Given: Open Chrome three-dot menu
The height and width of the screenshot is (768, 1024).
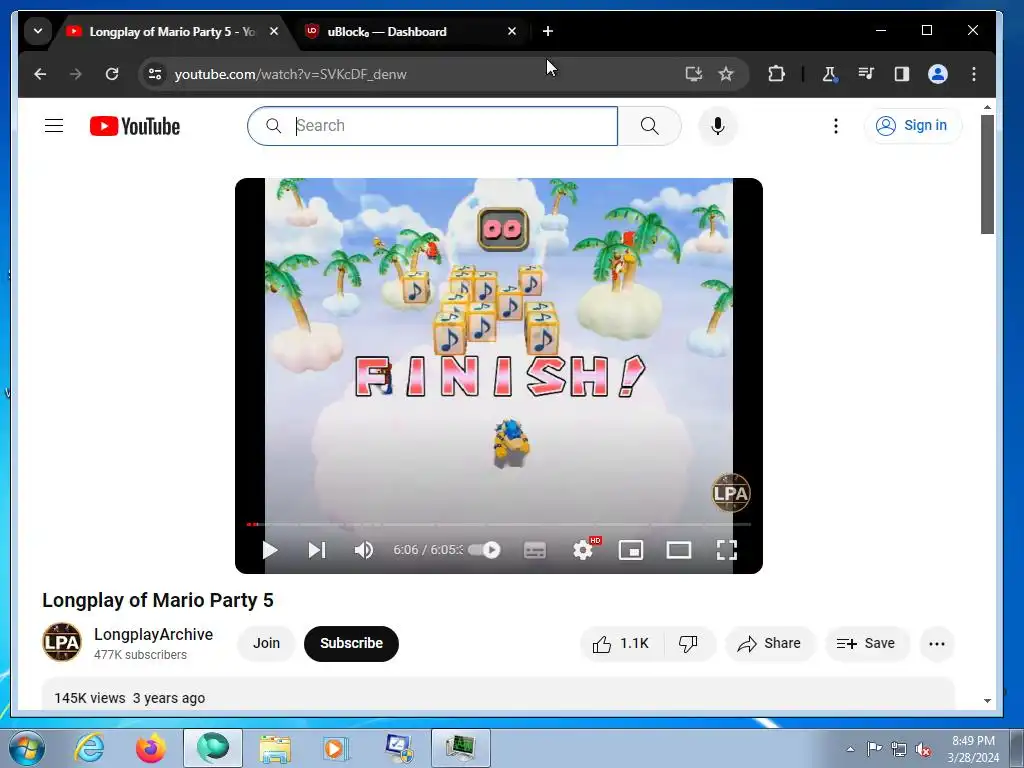Looking at the screenshot, I should [974, 74].
